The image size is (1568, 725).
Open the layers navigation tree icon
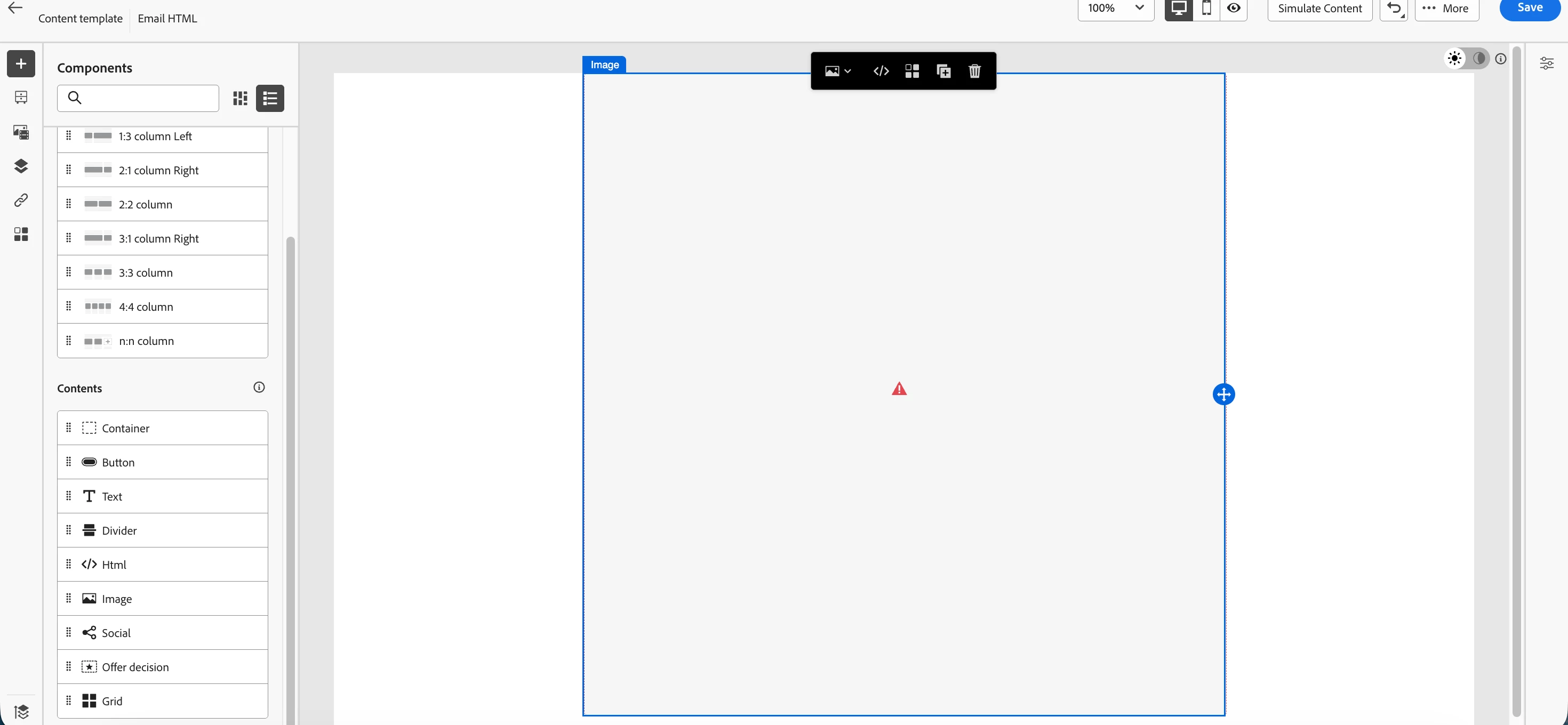(x=21, y=166)
